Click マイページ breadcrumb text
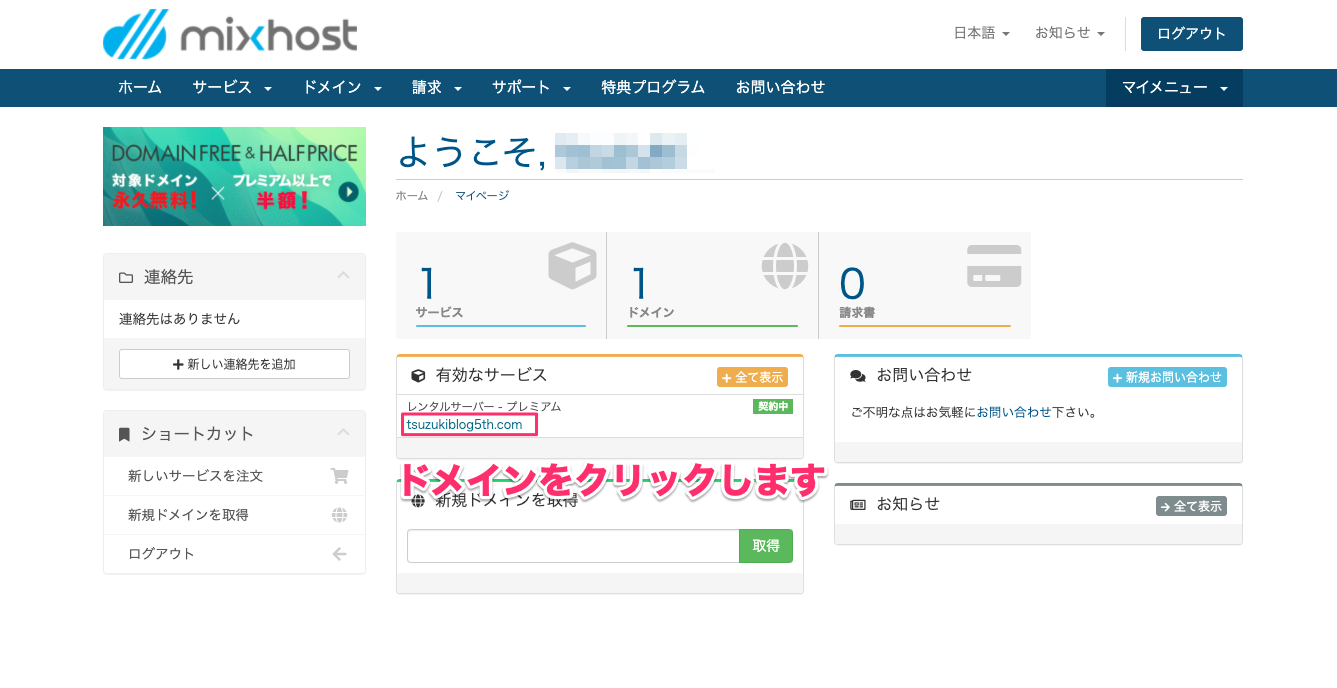Image resolution: width=1337 pixels, height=688 pixels. point(482,195)
